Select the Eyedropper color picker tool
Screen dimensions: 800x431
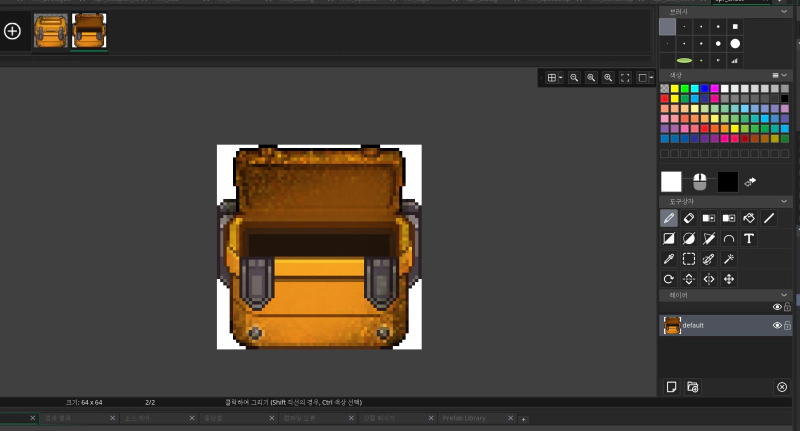click(669, 259)
